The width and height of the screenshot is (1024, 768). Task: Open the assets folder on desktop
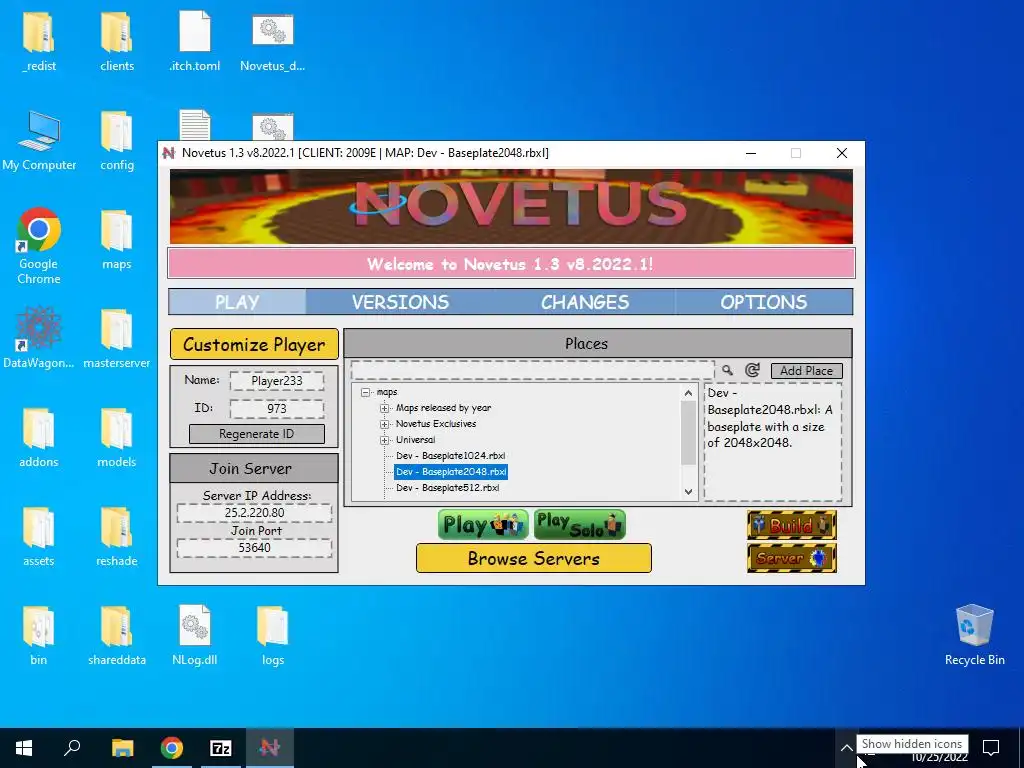pyautogui.click(x=39, y=536)
